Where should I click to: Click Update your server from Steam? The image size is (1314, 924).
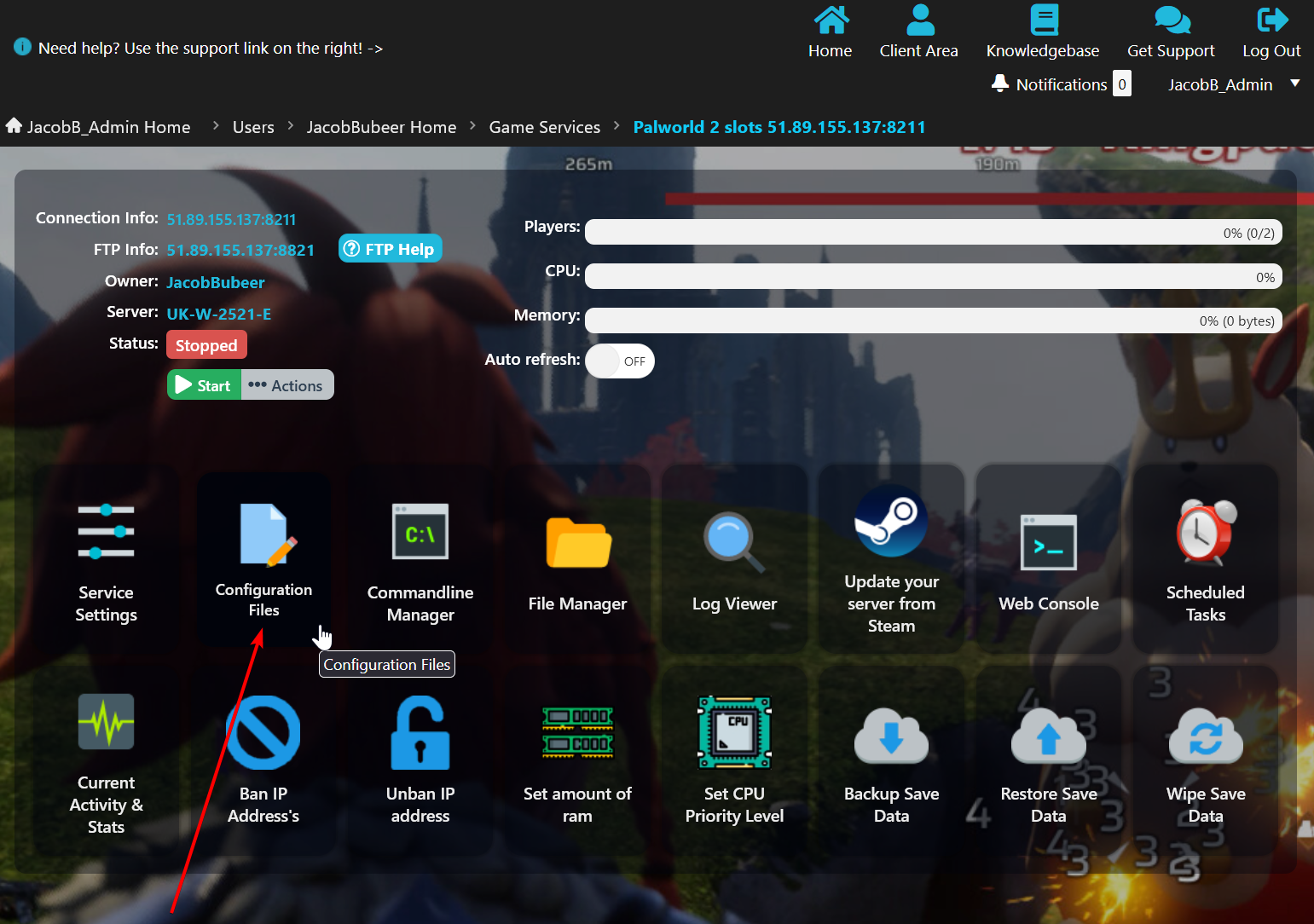pyautogui.click(x=891, y=522)
